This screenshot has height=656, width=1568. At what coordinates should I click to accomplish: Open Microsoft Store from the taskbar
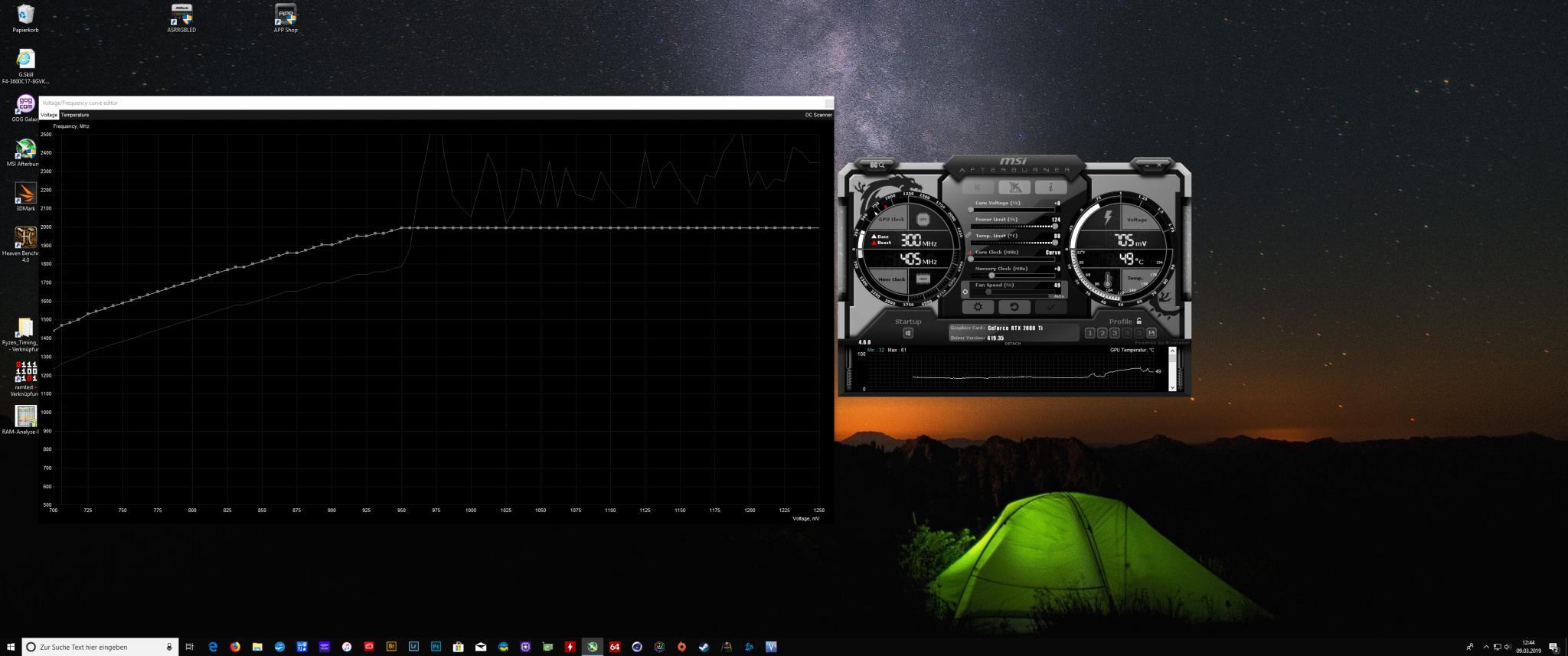click(458, 647)
